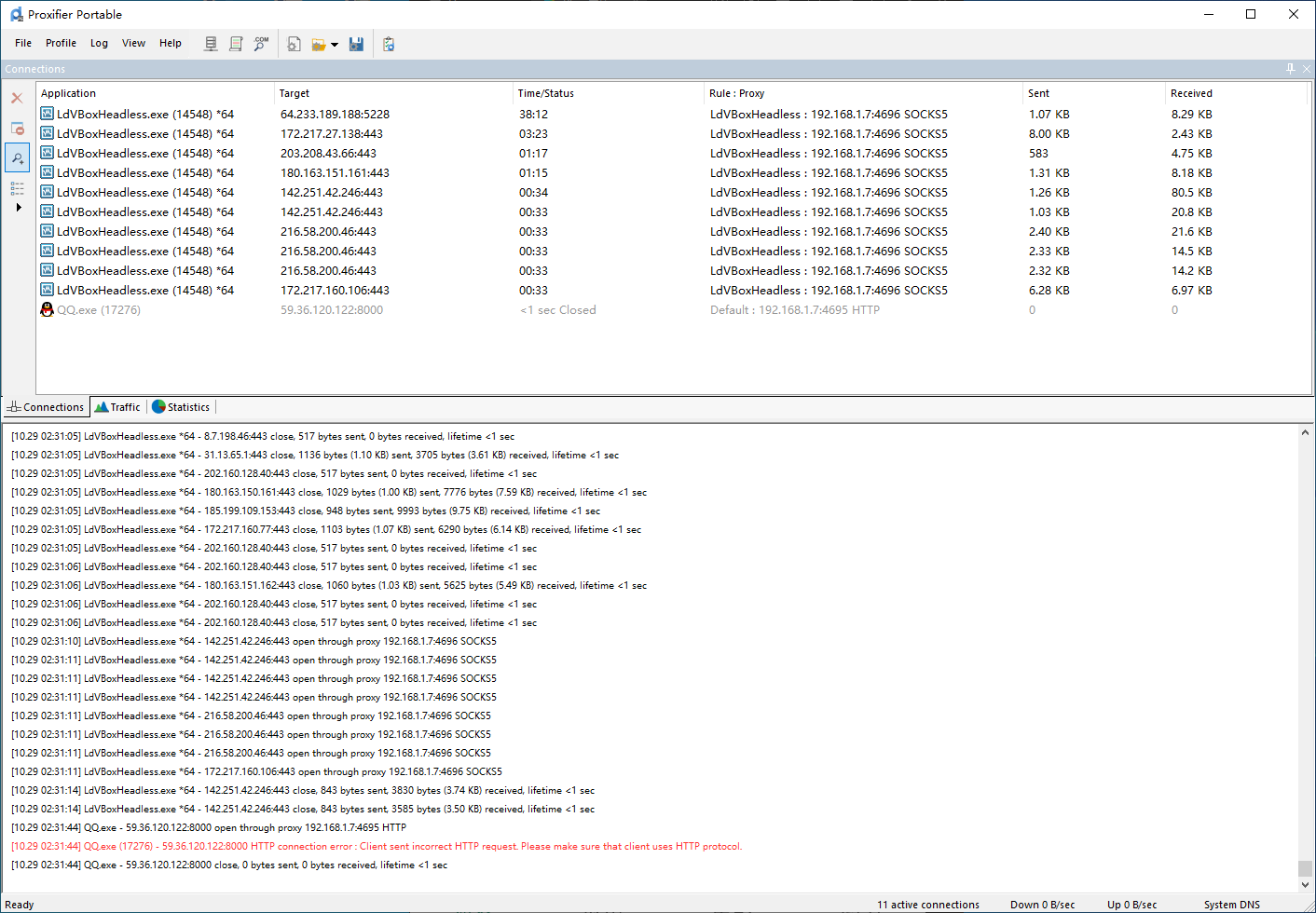This screenshot has width=1316, height=913.
Task: Open Proxy Servers settings toolbar icon
Action: click(211, 44)
